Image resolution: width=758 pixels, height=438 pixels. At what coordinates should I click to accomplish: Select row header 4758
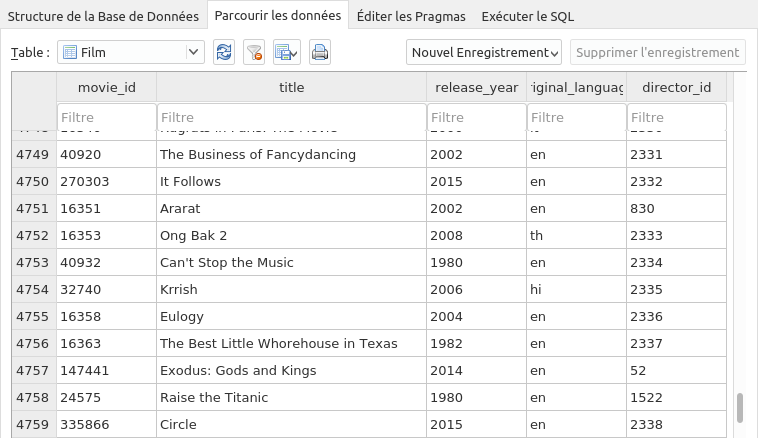(34, 398)
